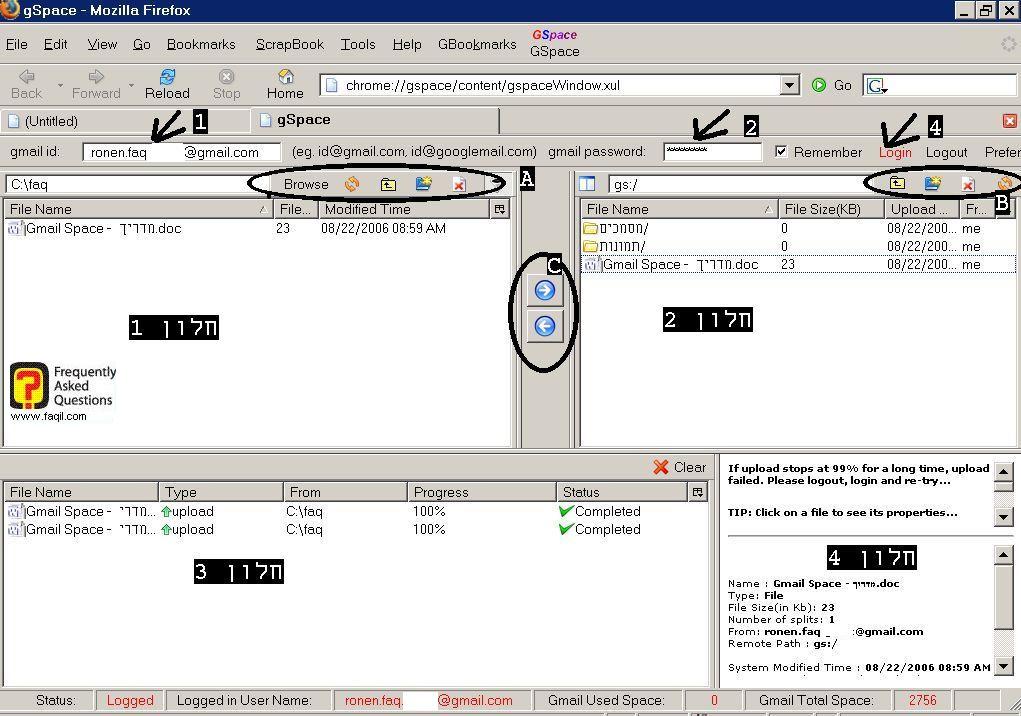Sort transfers by Status column
This screenshot has width=1021, height=716.
[622, 492]
